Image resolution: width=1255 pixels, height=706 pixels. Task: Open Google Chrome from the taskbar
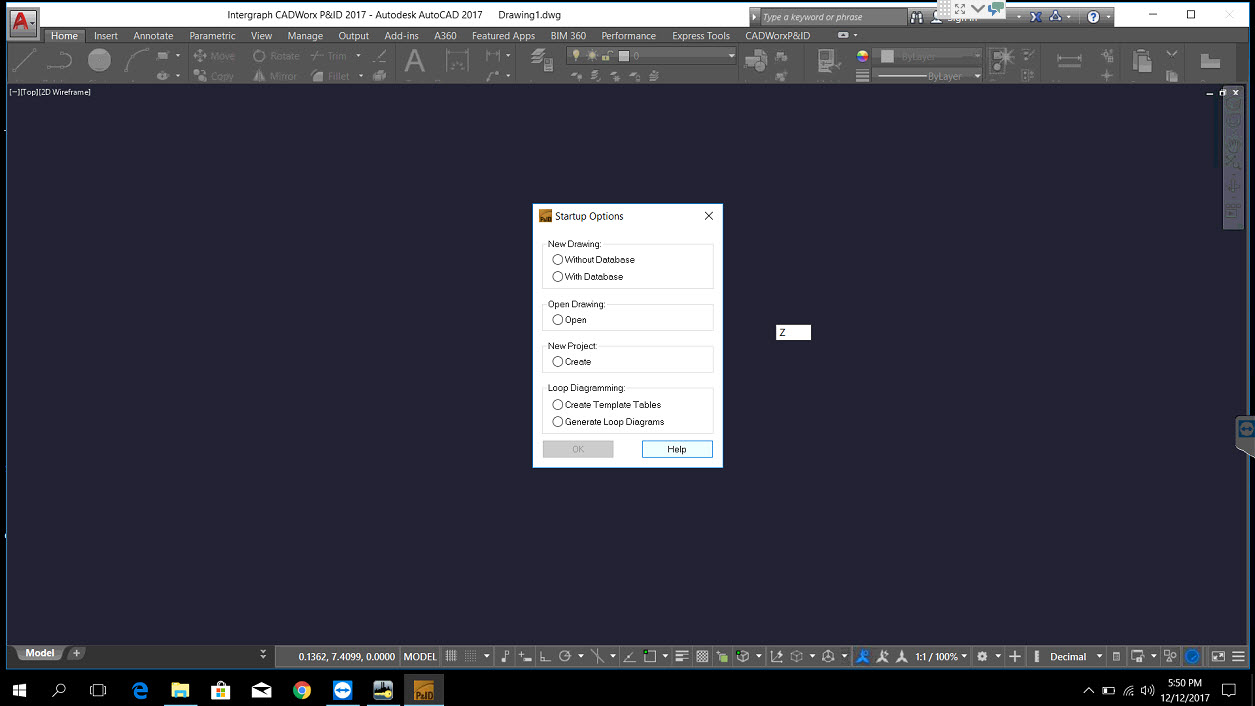click(x=302, y=690)
